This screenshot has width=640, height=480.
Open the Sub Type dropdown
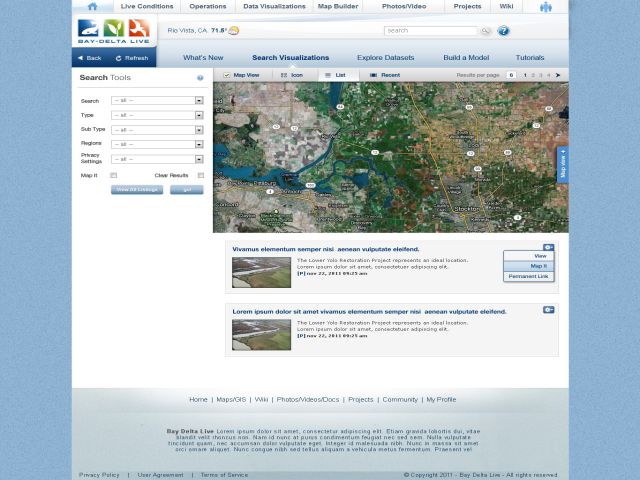coord(157,130)
